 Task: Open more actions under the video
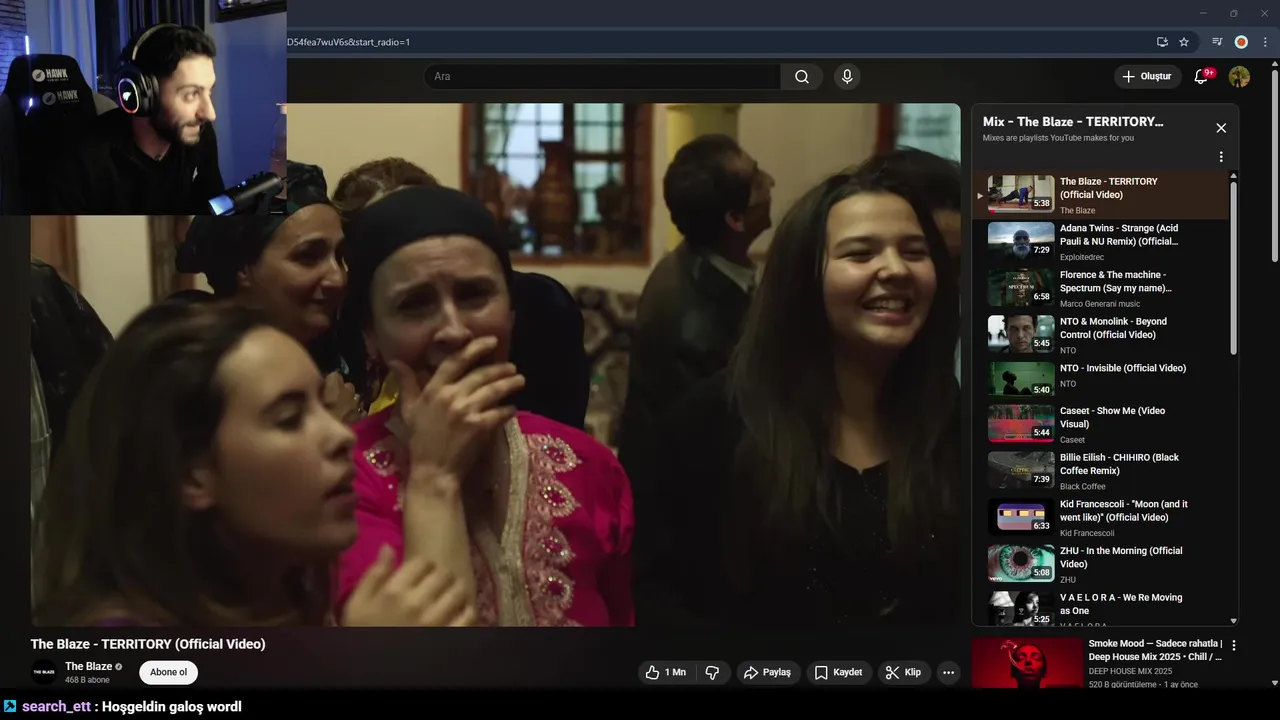pyautogui.click(x=948, y=673)
